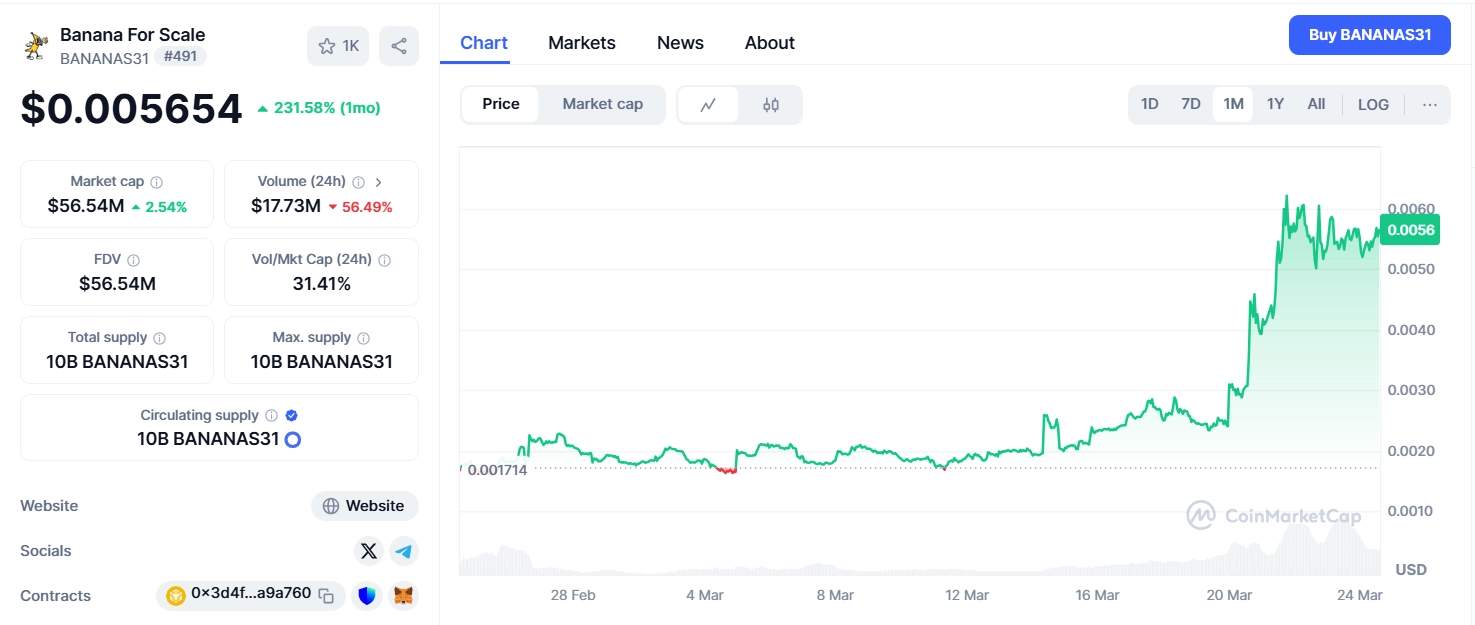Open the News tab
Screen dimensions: 1475x625
click(680, 42)
